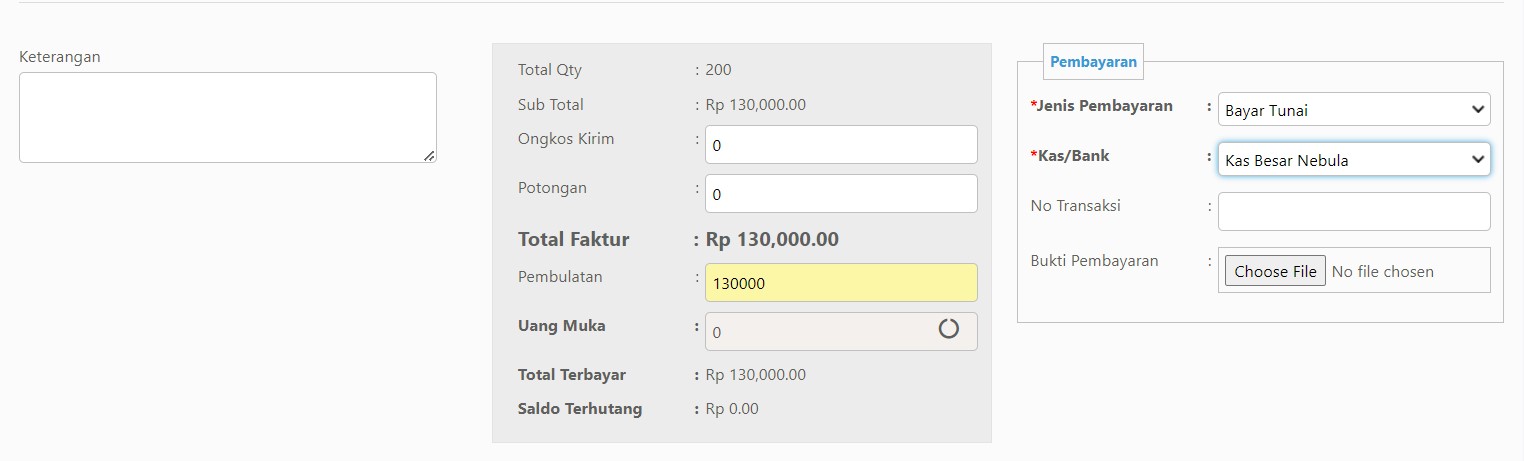The height and width of the screenshot is (461, 1524).
Task: Click the Saldo Terhutang Rp 0.00 value
Action: (x=732, y=408)
